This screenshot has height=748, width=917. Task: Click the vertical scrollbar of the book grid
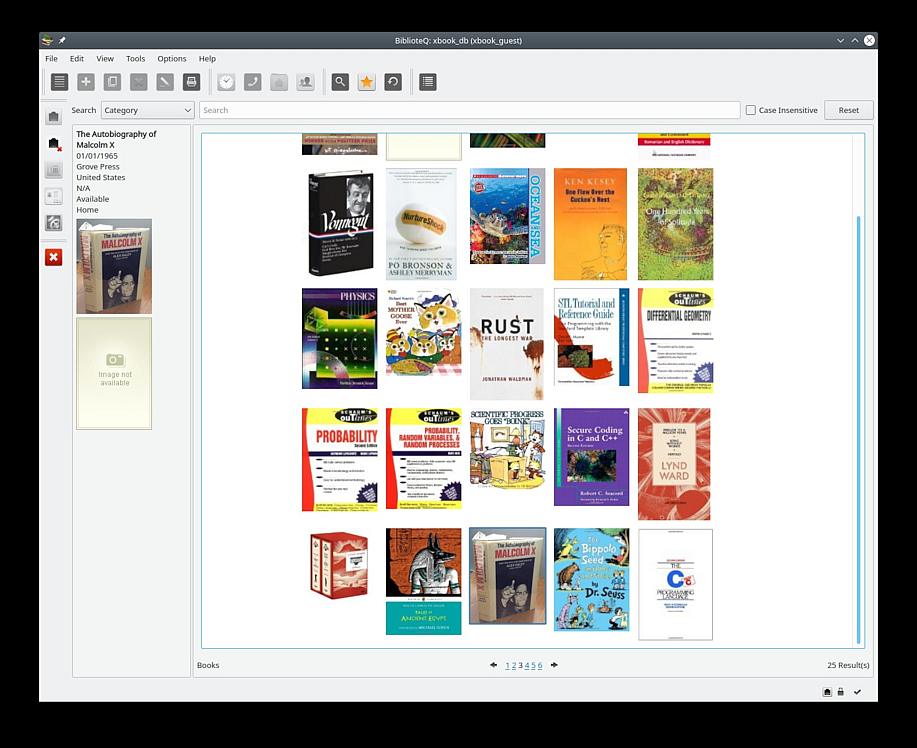pyautogui.click(x=859, y=430)
